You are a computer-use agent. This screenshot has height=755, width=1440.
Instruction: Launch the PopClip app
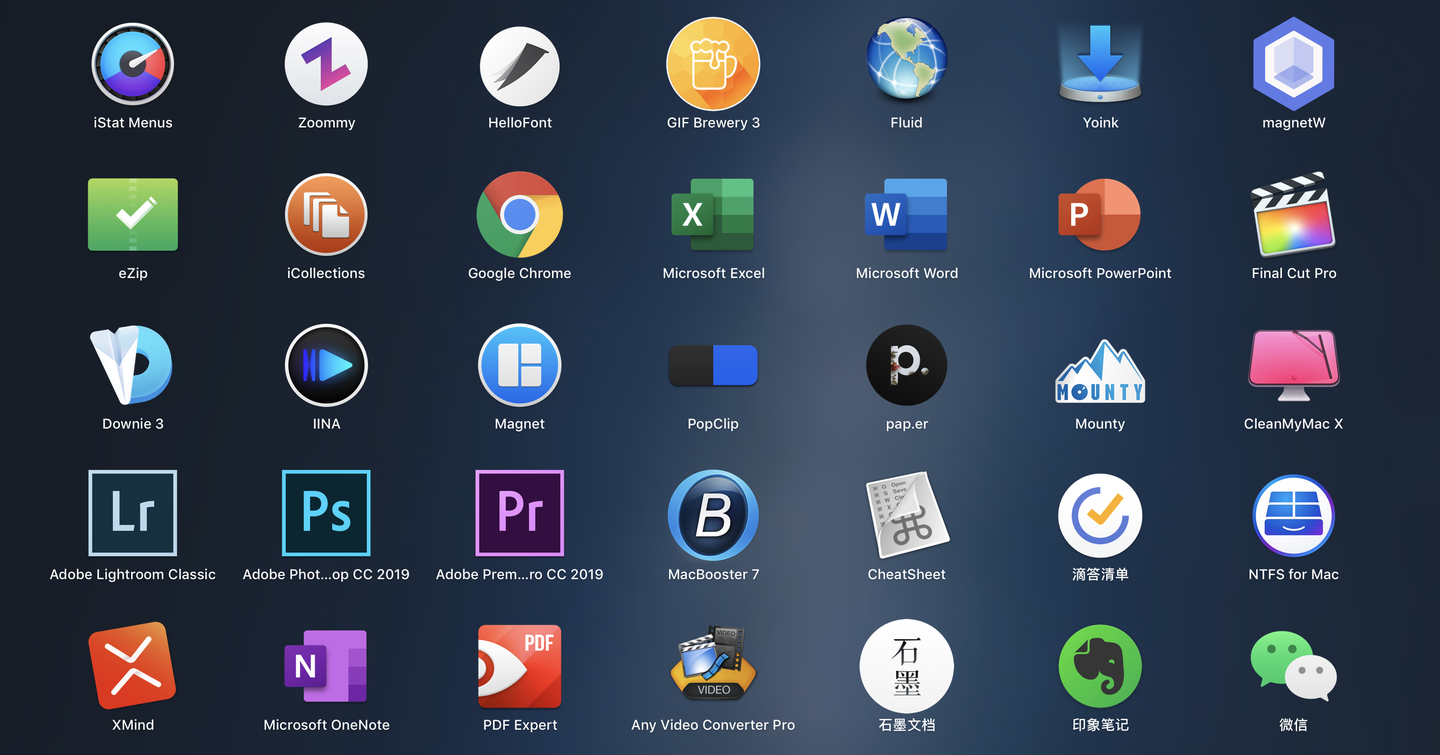tap(713, 366)
